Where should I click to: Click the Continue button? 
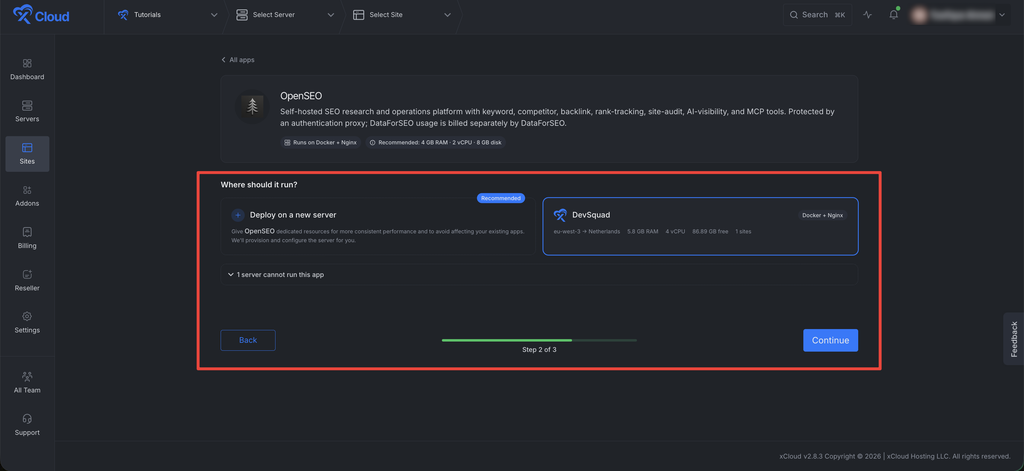pos(830,340)
